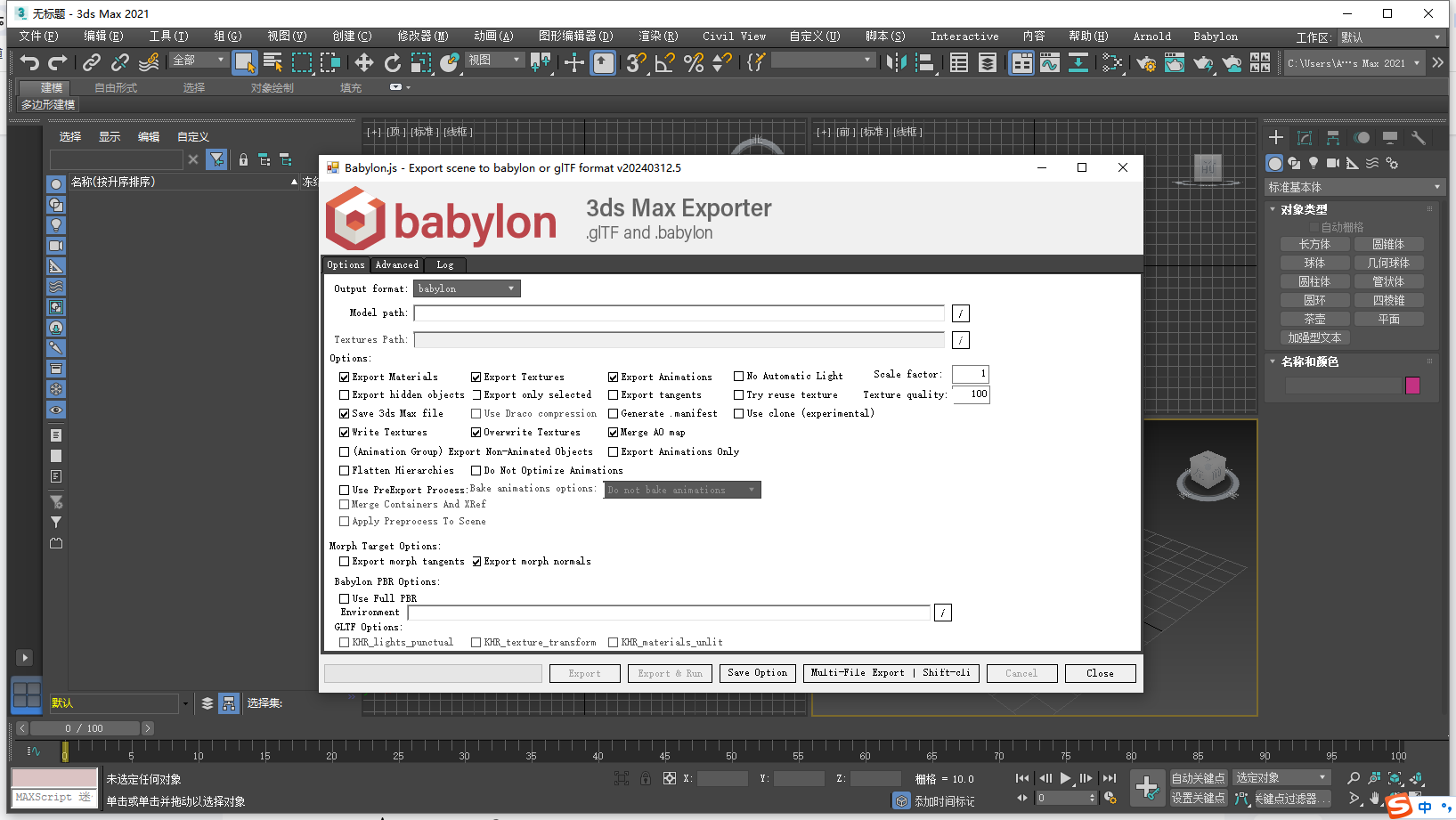Enable Export only selected

[x=476, y=395]
